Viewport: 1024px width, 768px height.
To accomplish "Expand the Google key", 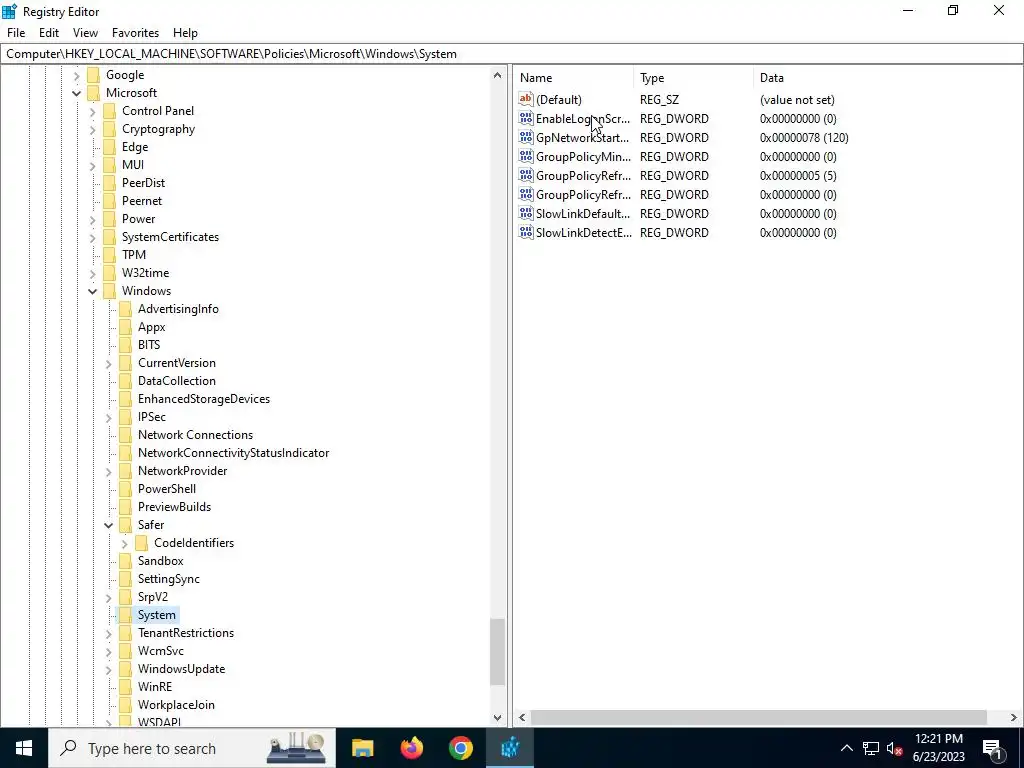I will (76, 75).
